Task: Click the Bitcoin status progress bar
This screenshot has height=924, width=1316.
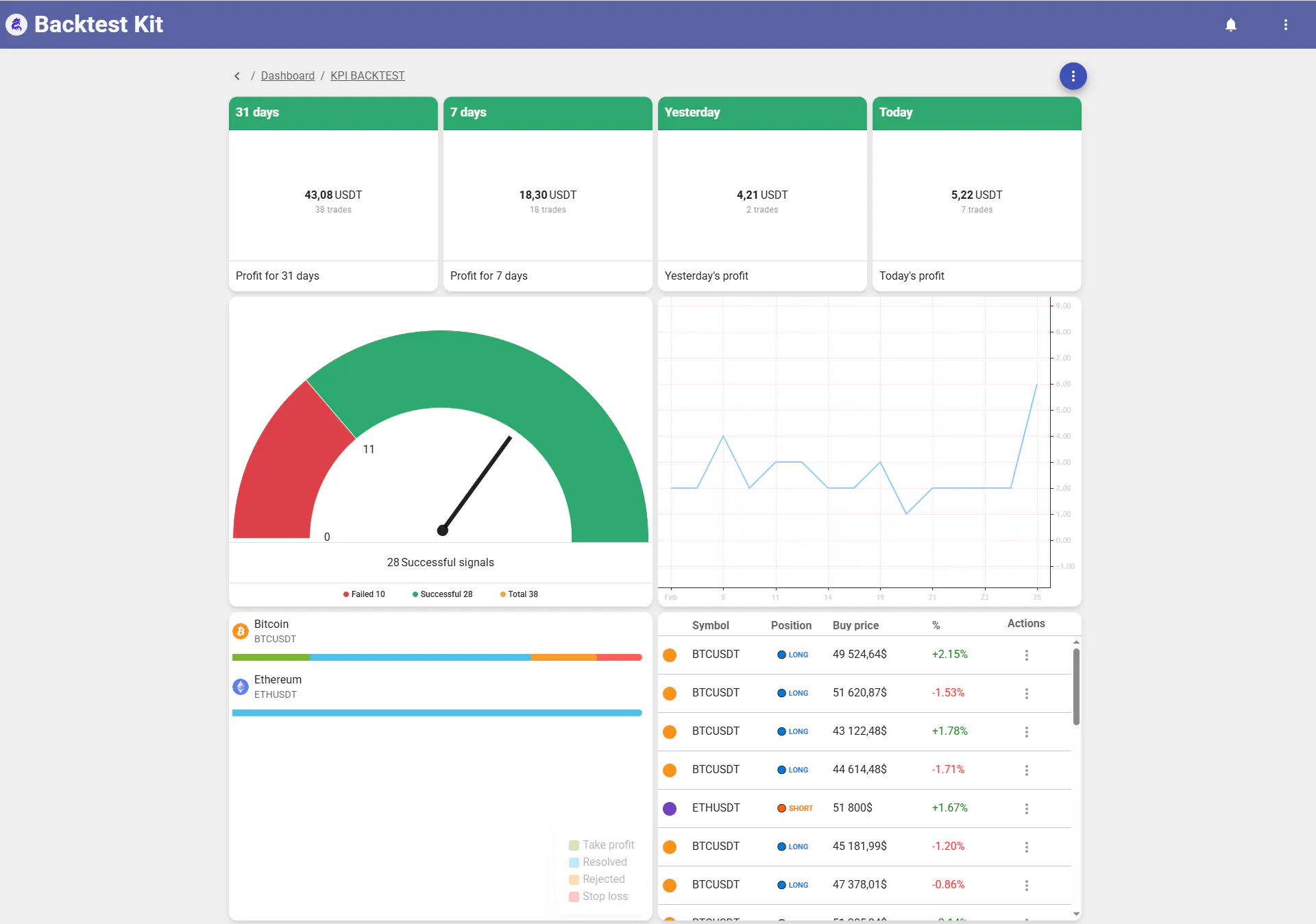Action: [x=437, y=657]
